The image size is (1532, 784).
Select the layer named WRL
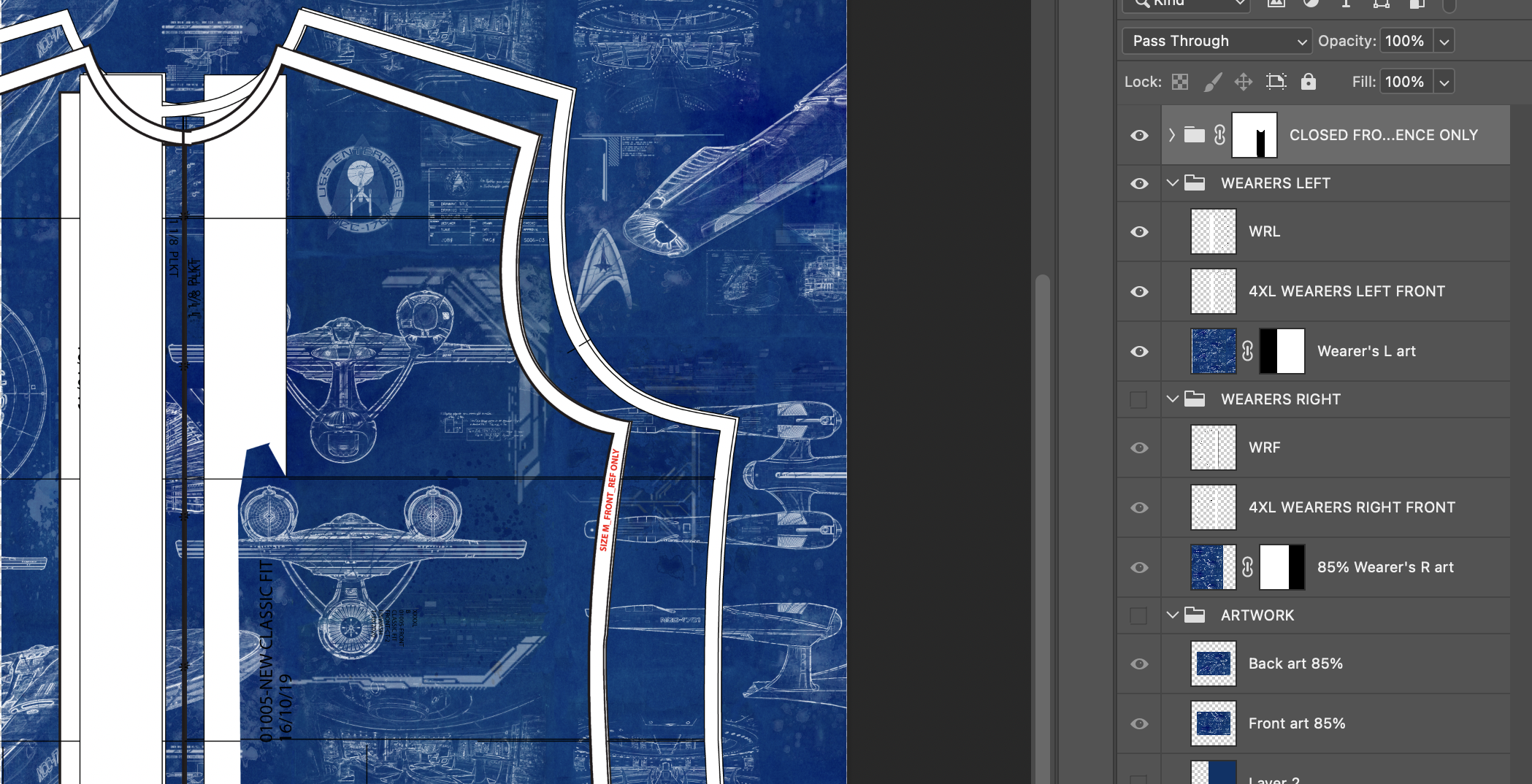pyautogui.click(x=1264, y=231)
